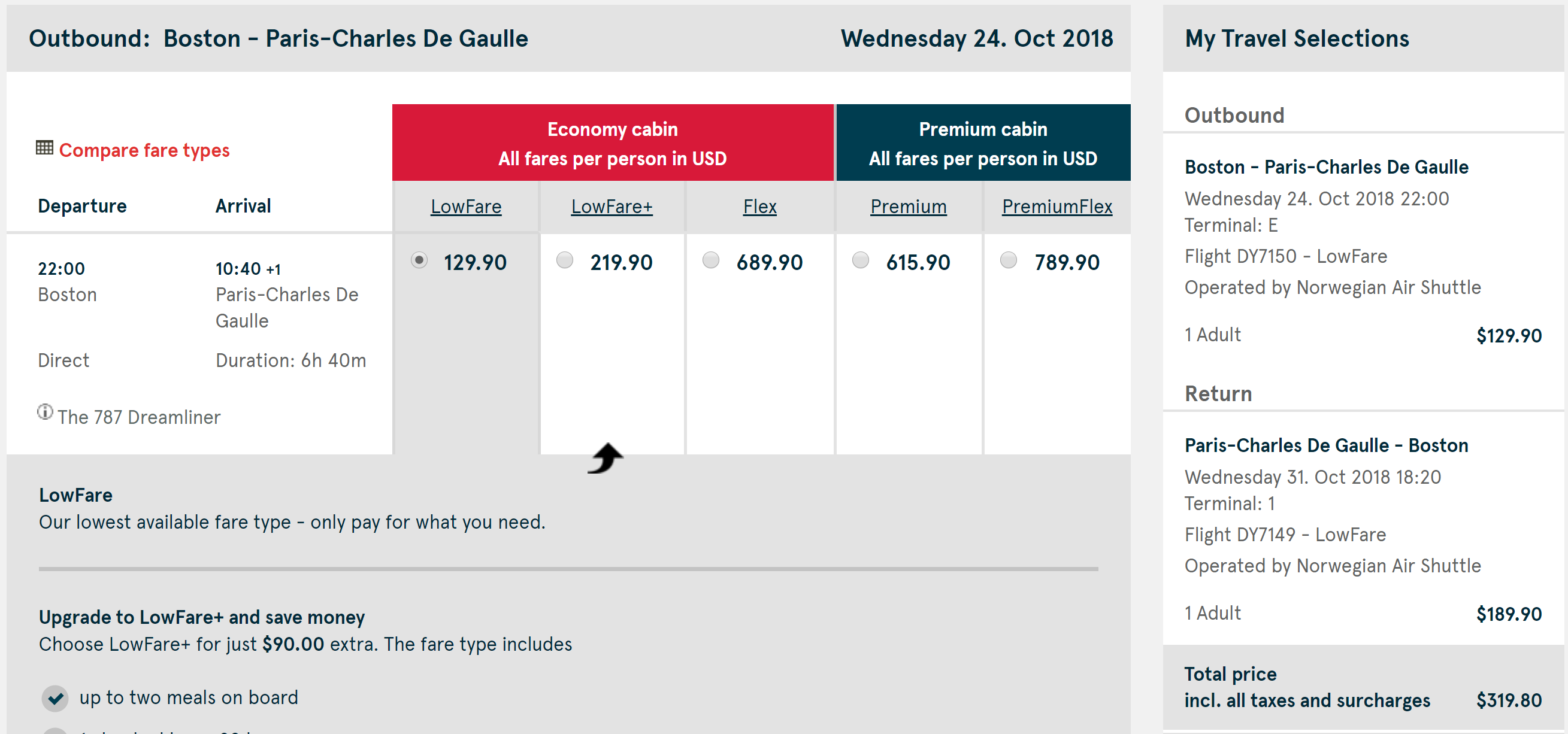
Task: Click the Economy cabin header
Action: click(x=612, y=143)
